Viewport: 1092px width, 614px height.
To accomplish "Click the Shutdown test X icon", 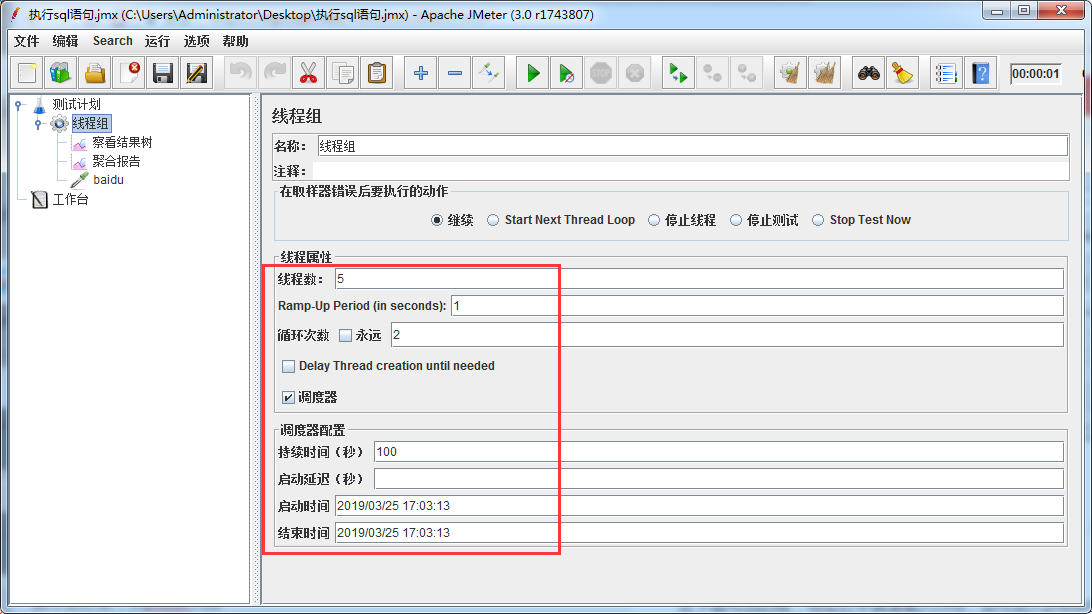I will click(634, 73).
